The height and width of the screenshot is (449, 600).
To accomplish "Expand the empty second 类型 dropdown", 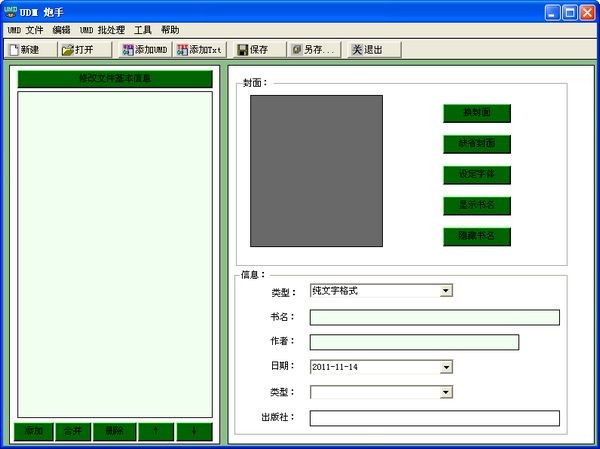I will [x=446, y=392].
